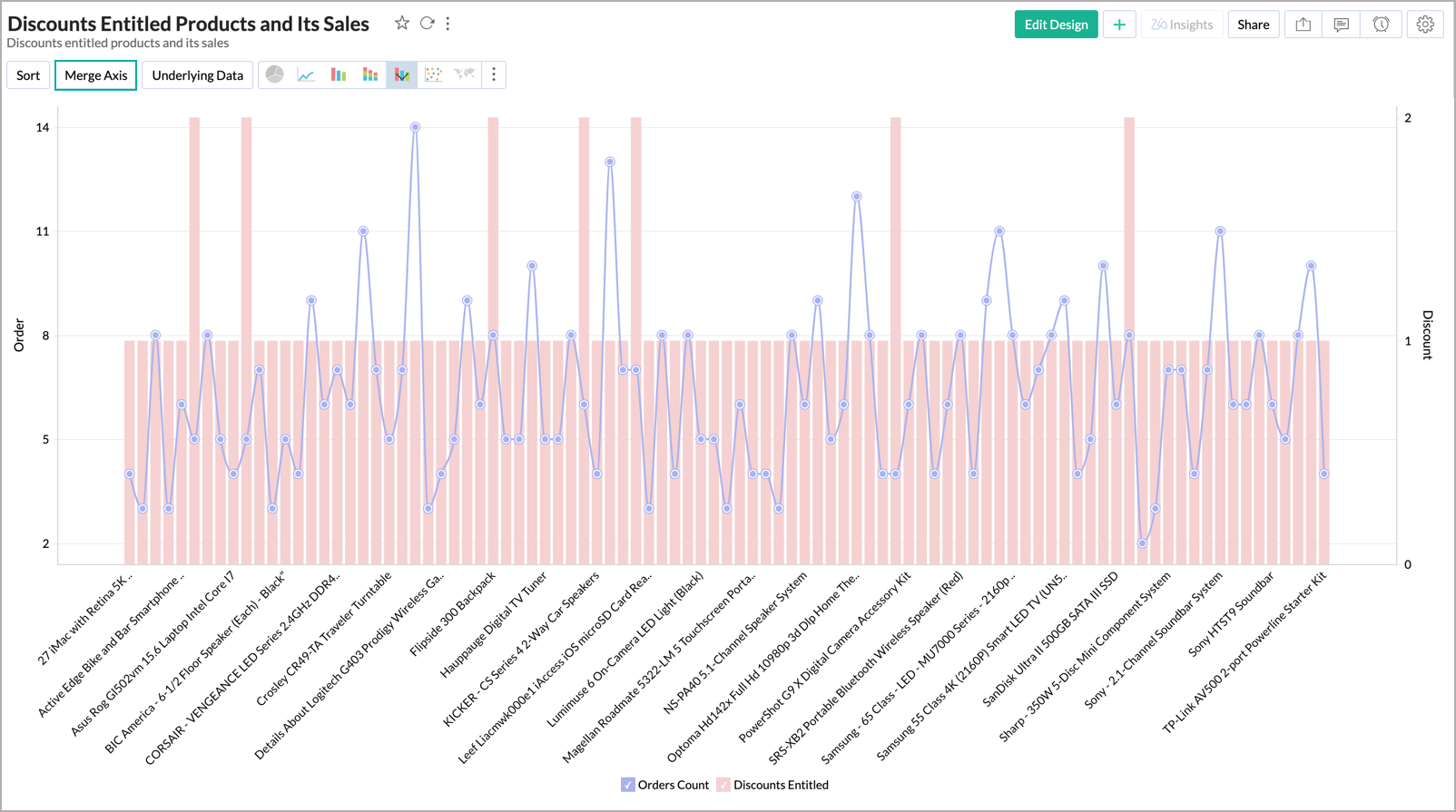Mark report as favorite with star icon
Image resolution: width=1456 pixels, height=812 pixels.
(402, 24)
